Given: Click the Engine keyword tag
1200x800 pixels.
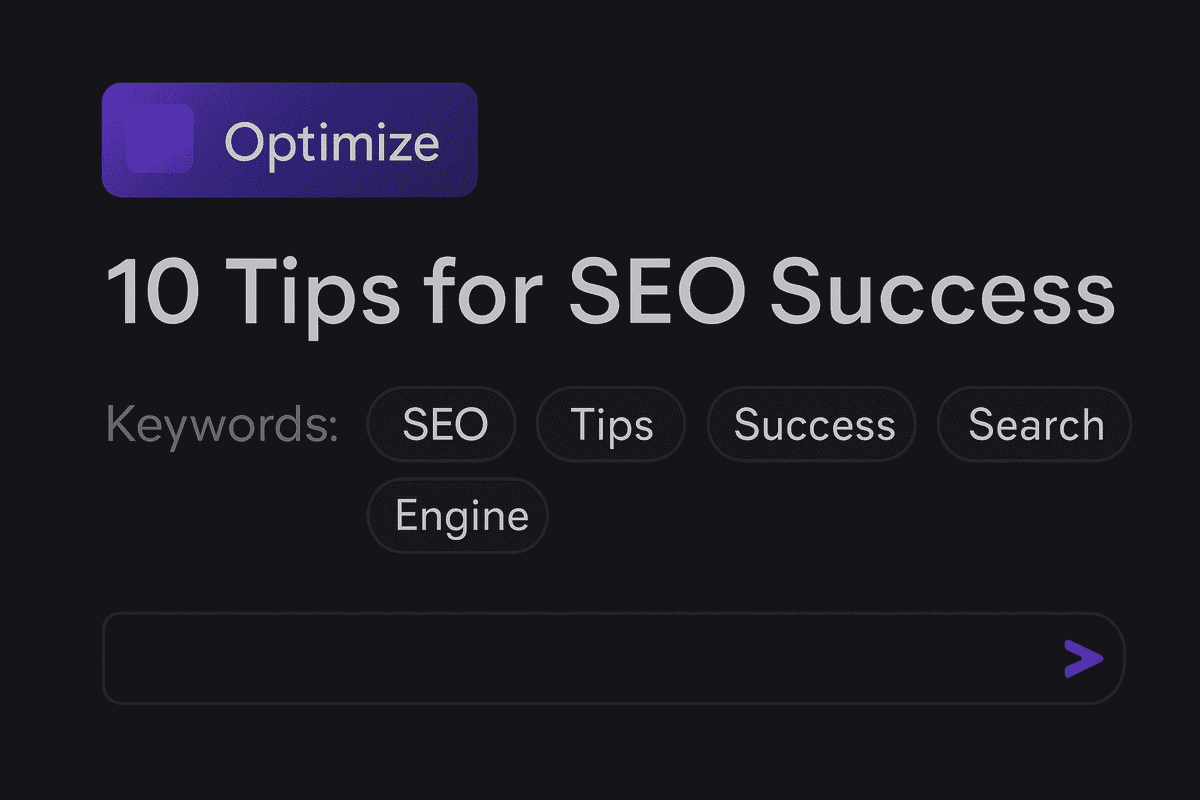Looking at the screenshot, I should click(x=457, y=515).
